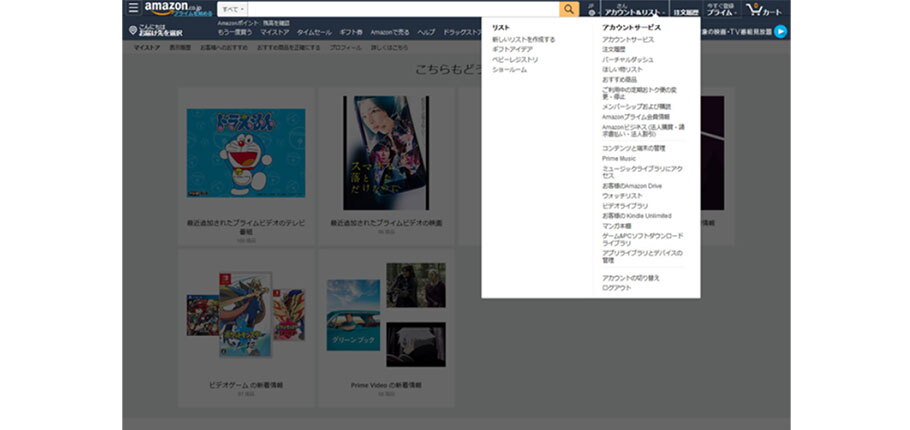Select マイストア tab in sub-navigation

pos(146,48)
